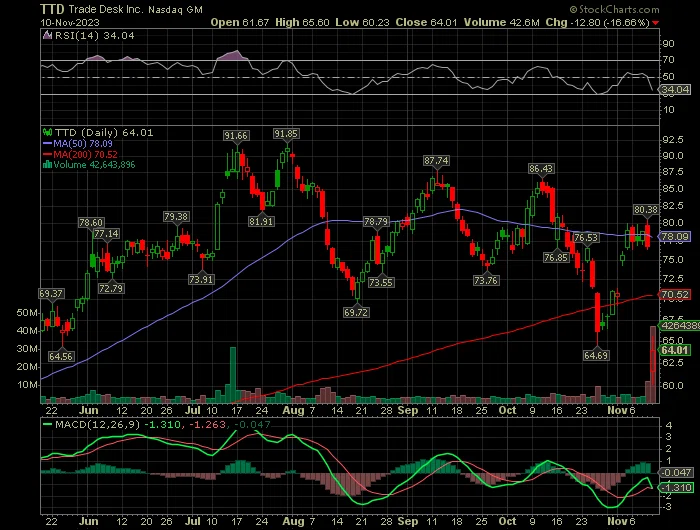Click the 78.79 price label
The width and height of the screenshot is (700, 530).
coord(376,221)
